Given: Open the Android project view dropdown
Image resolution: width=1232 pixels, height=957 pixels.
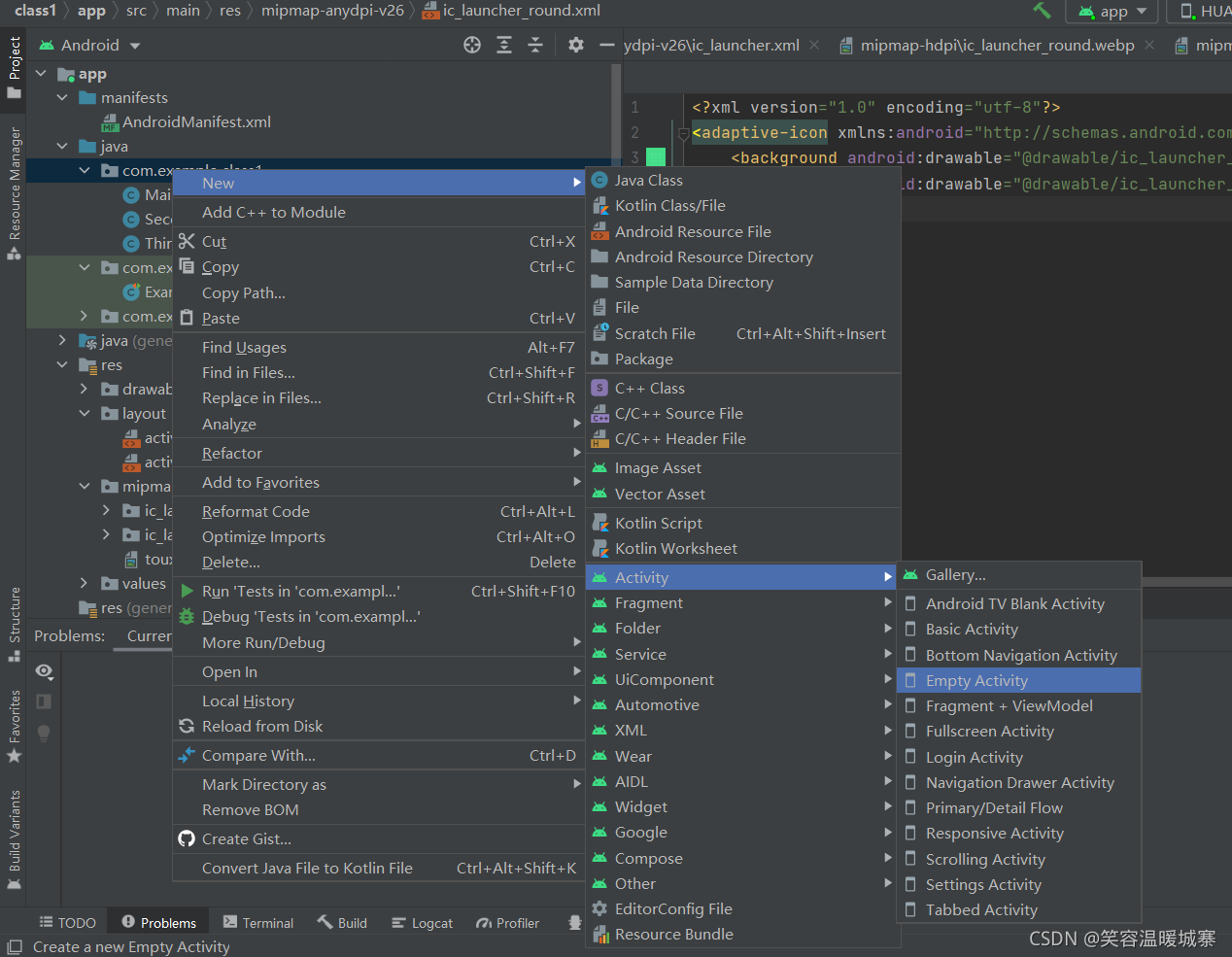Looking at the screenshot, I should [x=89, y=46].
